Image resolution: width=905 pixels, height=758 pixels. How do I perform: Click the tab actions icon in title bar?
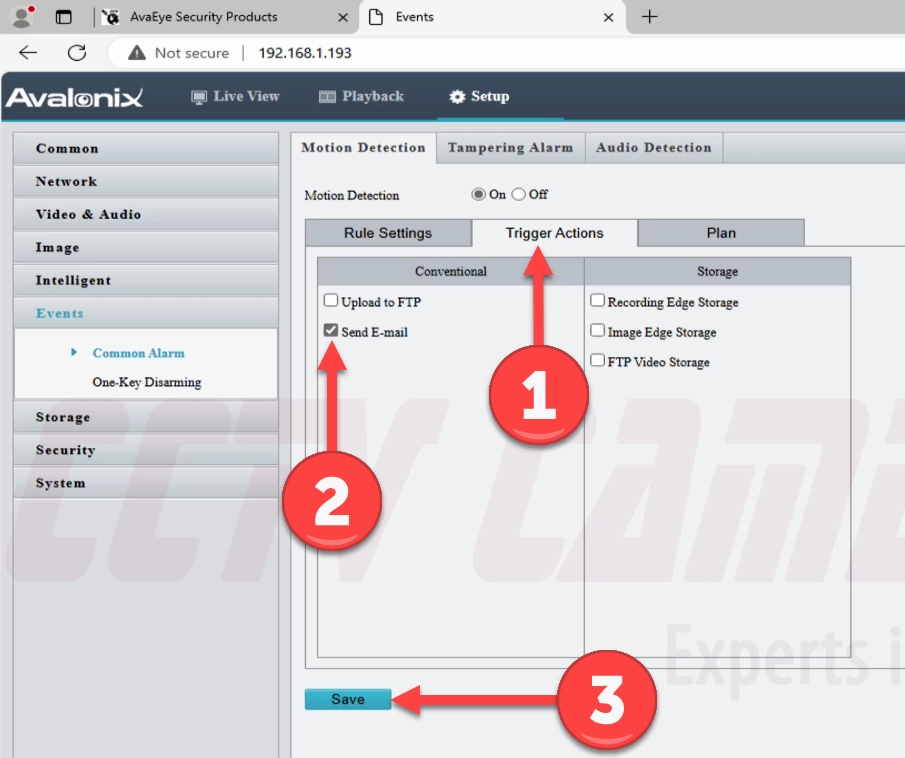pyautogui.click(x=64, y=17)
